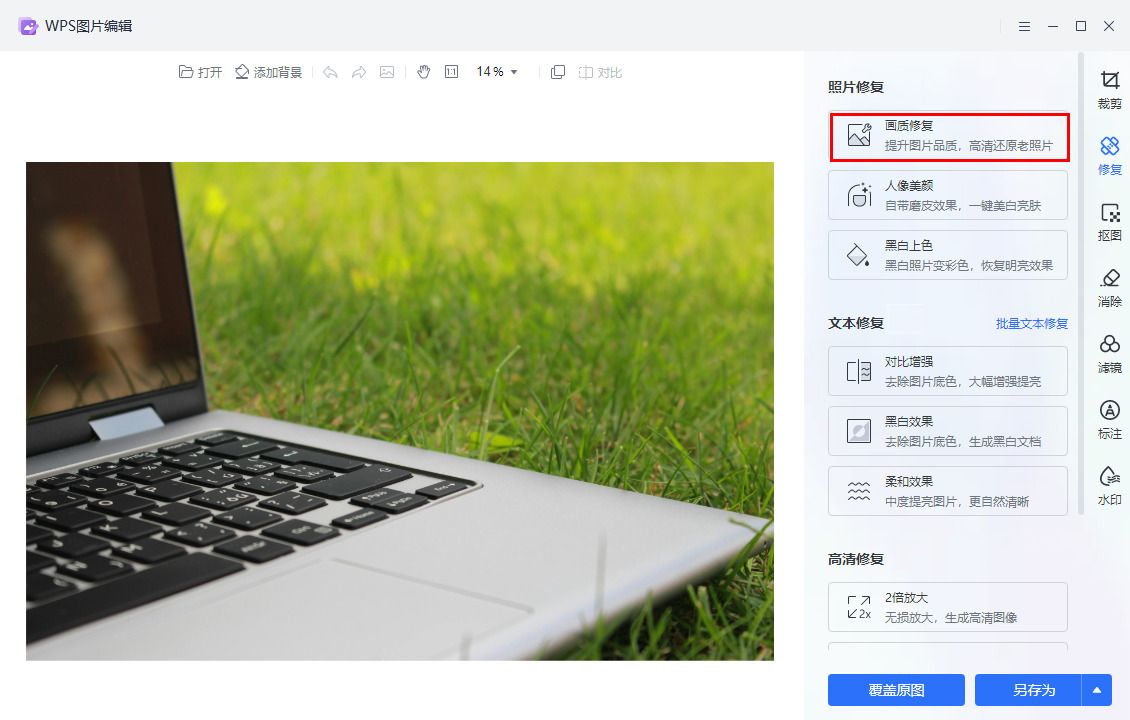Toggle the 对比 compare view
Screen dimensions: 1130x720
click(x=600, y=72)
